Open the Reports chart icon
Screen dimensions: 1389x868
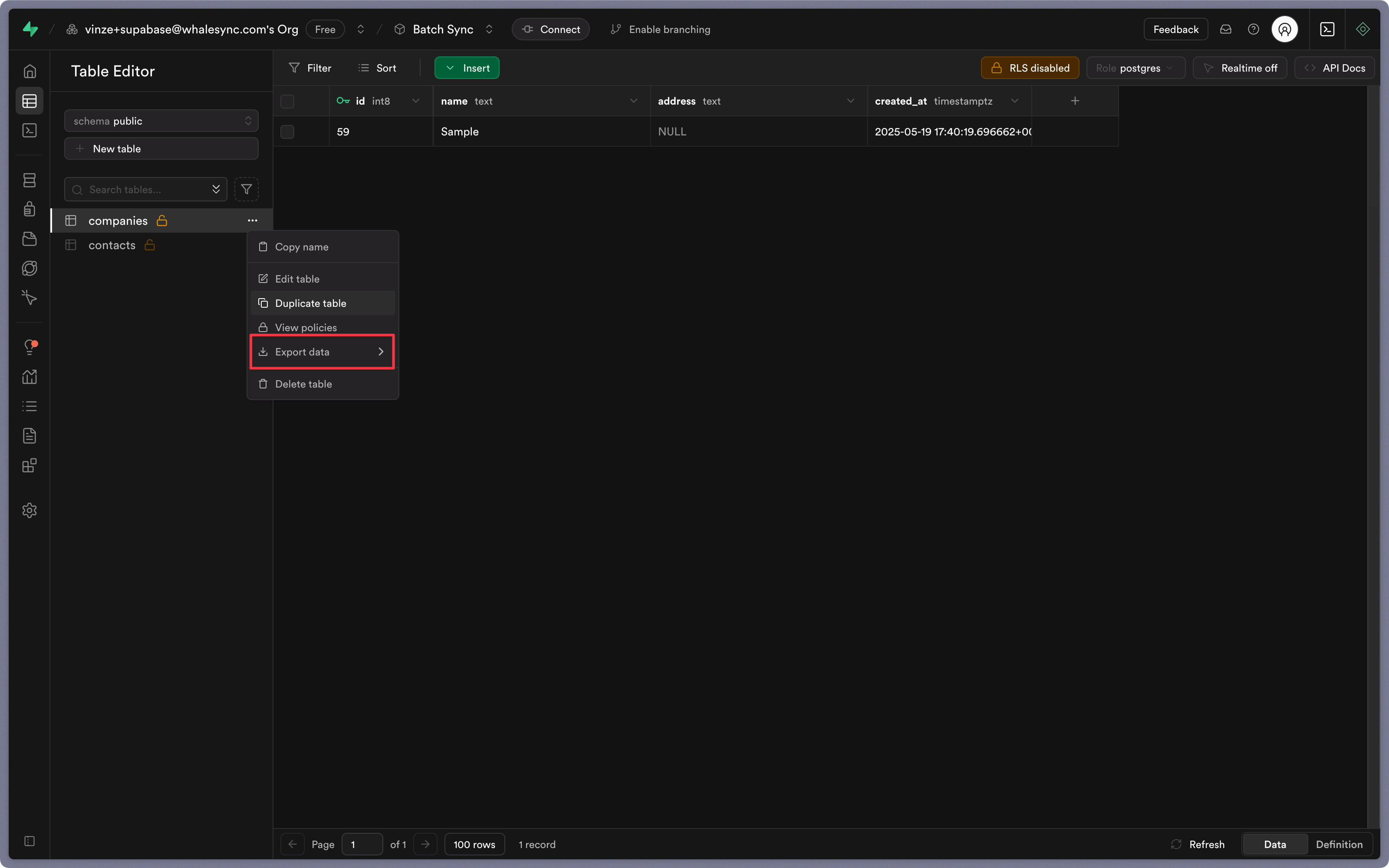pyautogui.click(x=30, y=377)
